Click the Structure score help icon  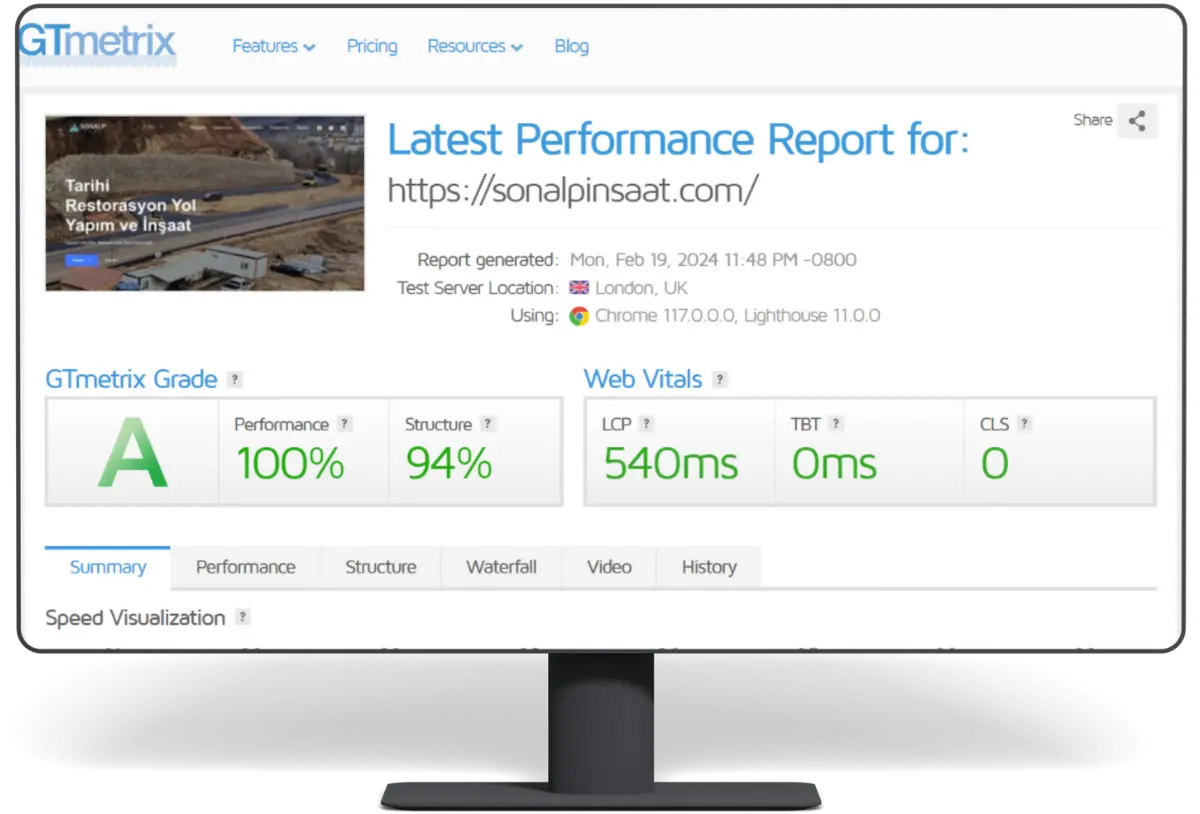488,423
